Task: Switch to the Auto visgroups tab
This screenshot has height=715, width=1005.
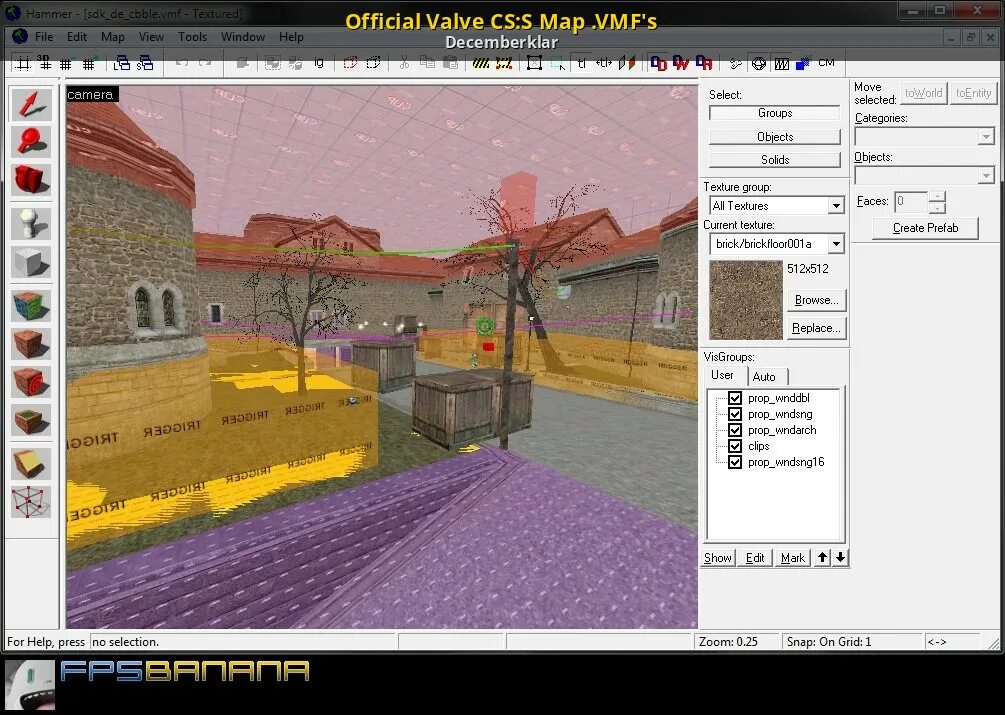Action: 764,377
